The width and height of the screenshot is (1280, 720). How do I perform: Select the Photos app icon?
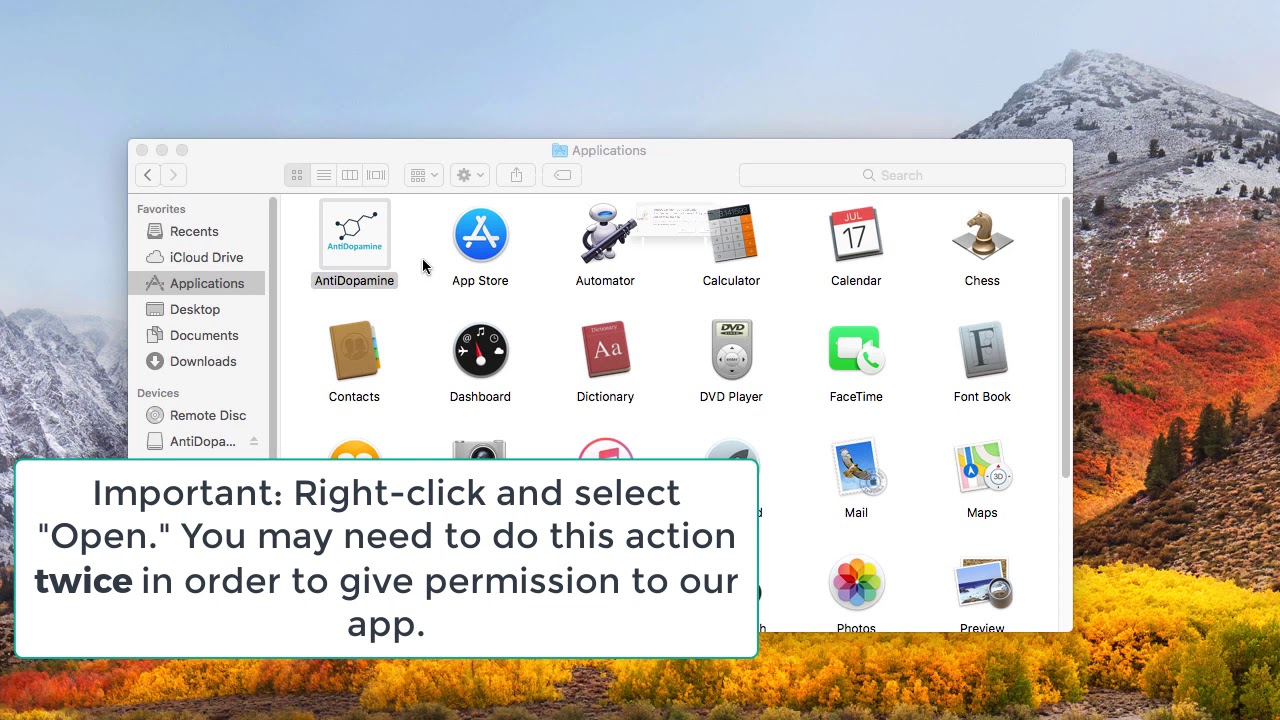[x=856, y=583]
